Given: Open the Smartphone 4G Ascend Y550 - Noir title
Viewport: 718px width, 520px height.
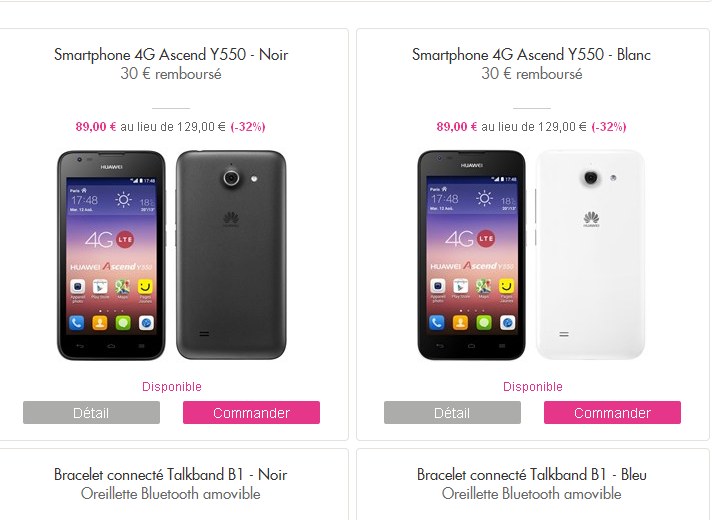Looking at the screenshot, I should [x=171, y=54].
